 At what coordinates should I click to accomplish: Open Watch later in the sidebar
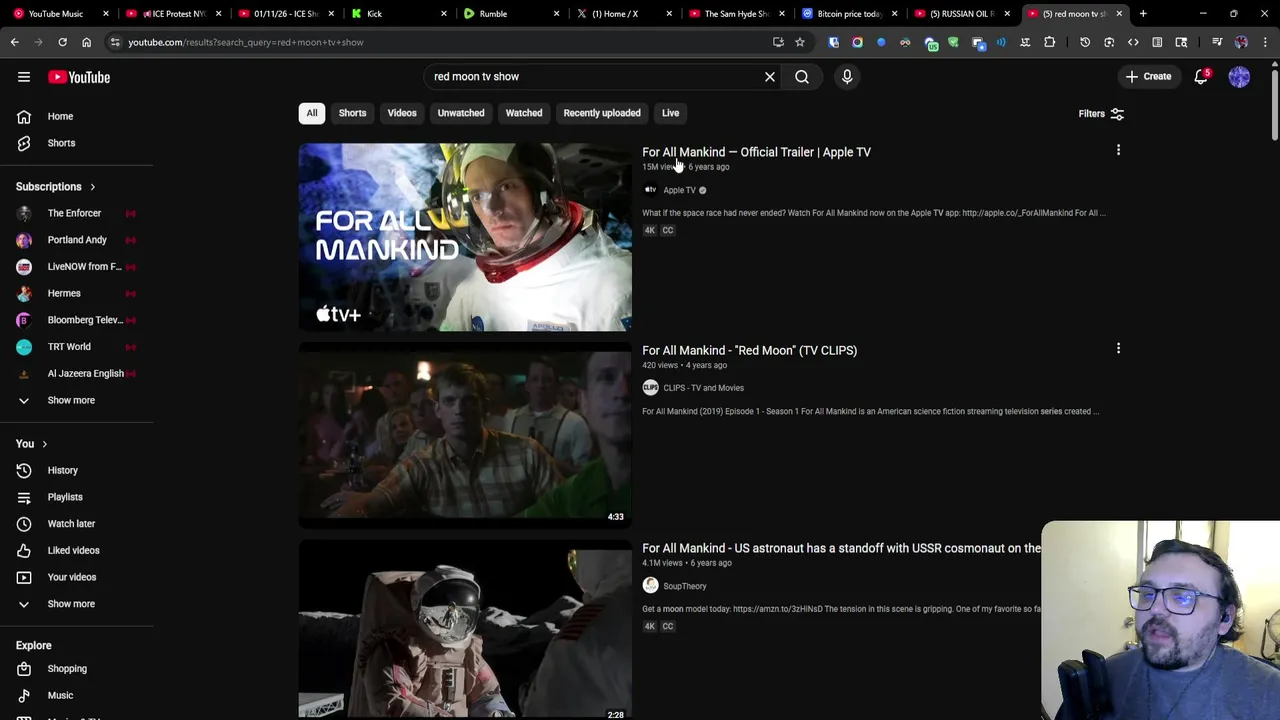click(71, 524)
